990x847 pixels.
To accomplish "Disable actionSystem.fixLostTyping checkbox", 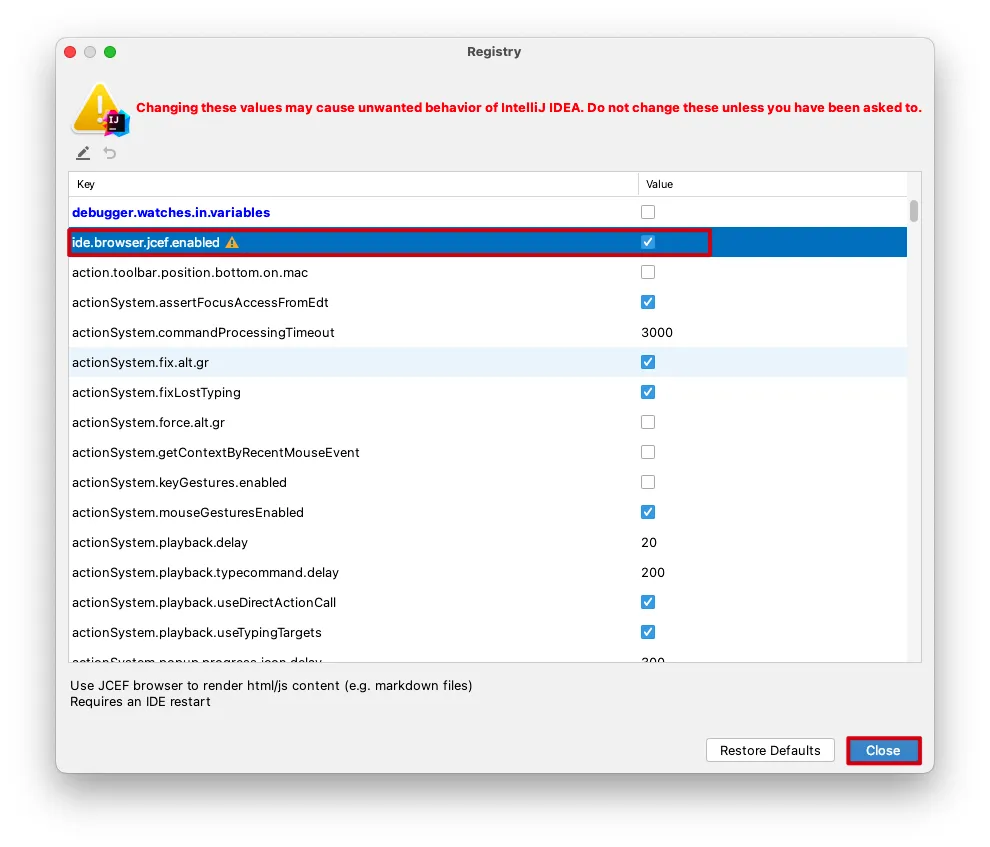I will [648, 392].
